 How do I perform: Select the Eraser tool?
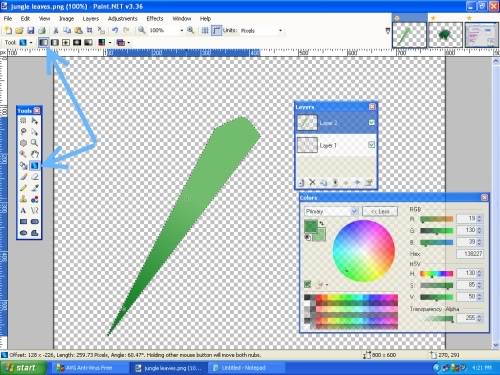pyautogui.click(x=35, y=177)
